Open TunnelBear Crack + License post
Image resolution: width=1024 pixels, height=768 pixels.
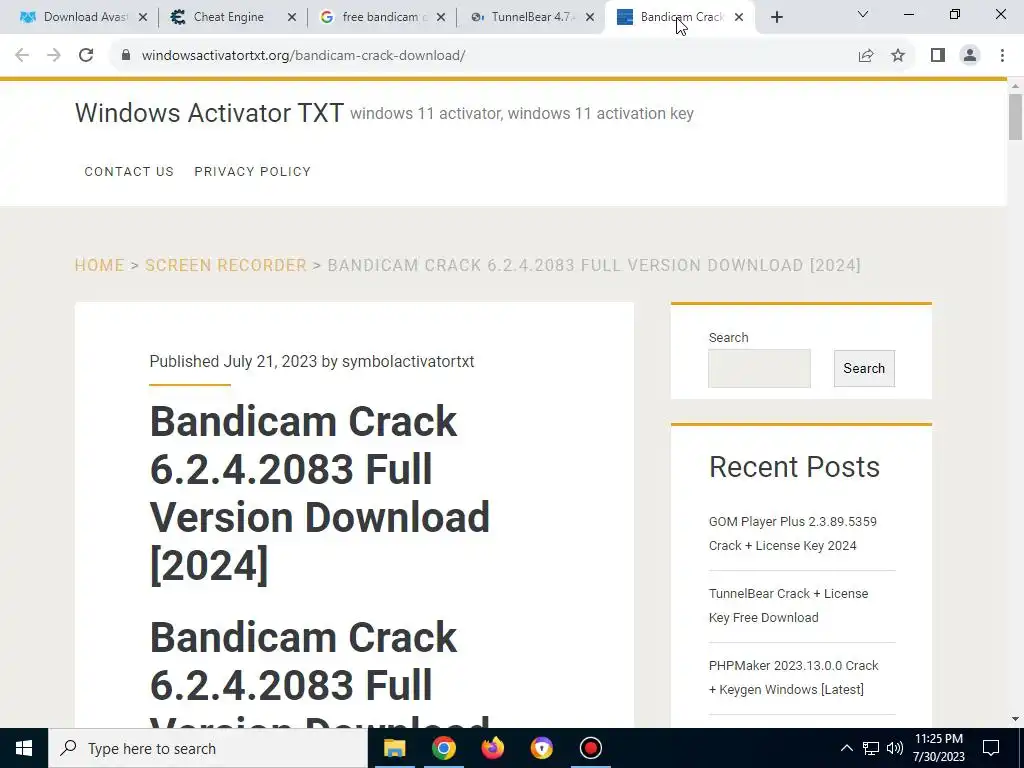pyautogui.click(x=788, y=605)
